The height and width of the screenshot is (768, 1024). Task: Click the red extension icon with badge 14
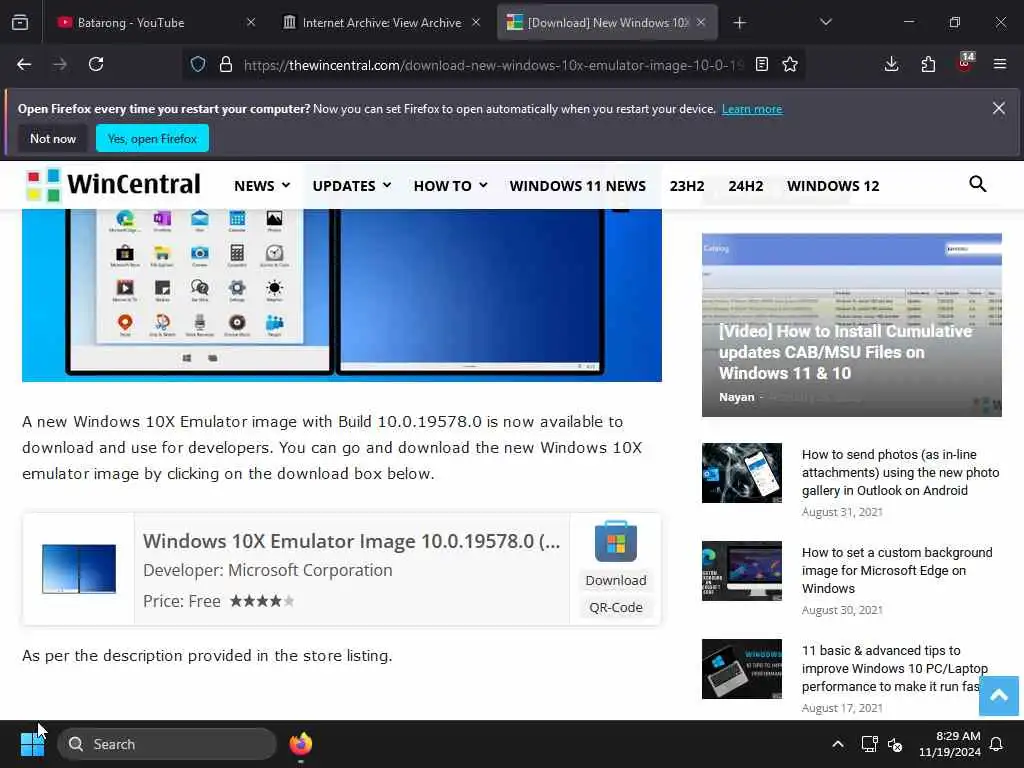[x=965, y=63]
